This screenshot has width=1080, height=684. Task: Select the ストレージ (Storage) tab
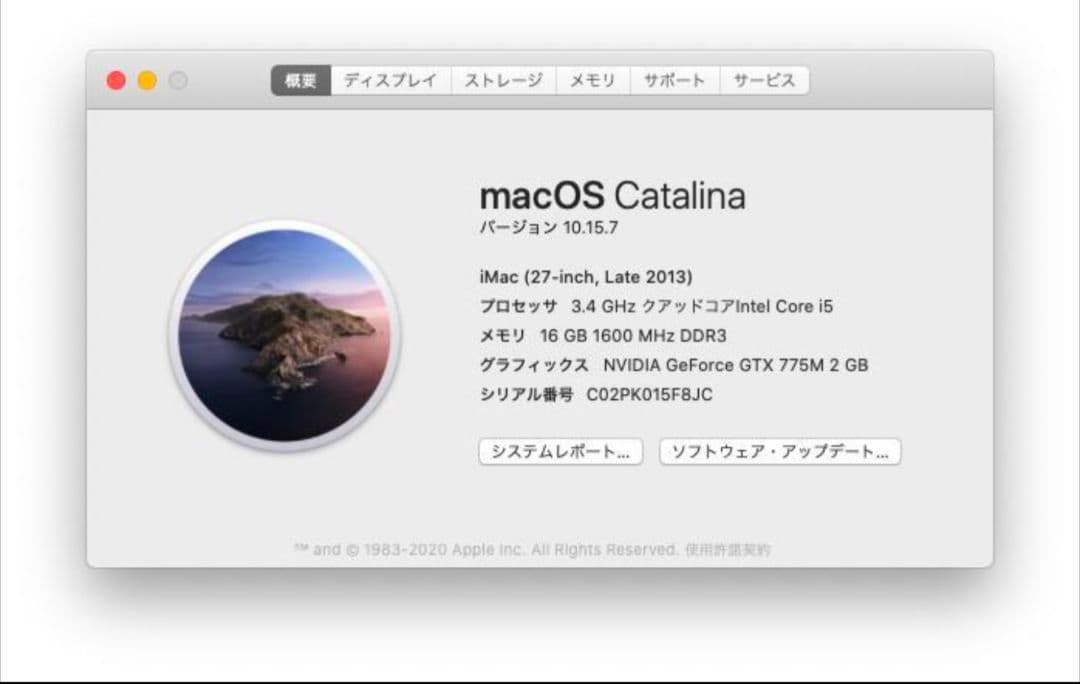point(501,81)
